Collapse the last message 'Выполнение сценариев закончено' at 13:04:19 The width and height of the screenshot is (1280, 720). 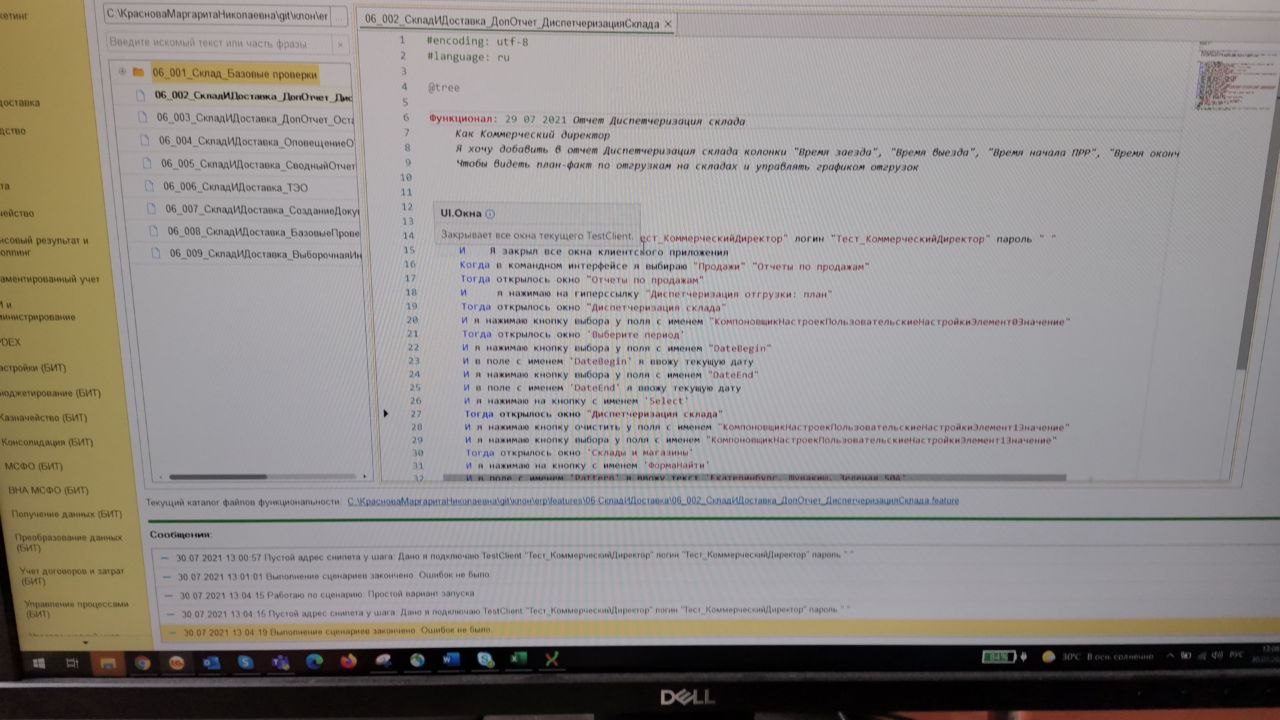172,631
